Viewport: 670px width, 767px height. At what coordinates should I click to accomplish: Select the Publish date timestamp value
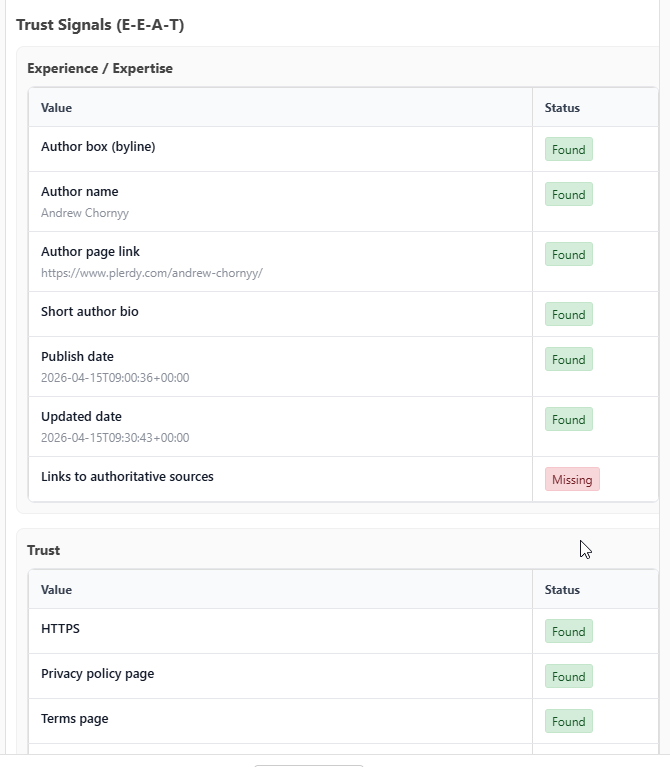click(115, 378)
